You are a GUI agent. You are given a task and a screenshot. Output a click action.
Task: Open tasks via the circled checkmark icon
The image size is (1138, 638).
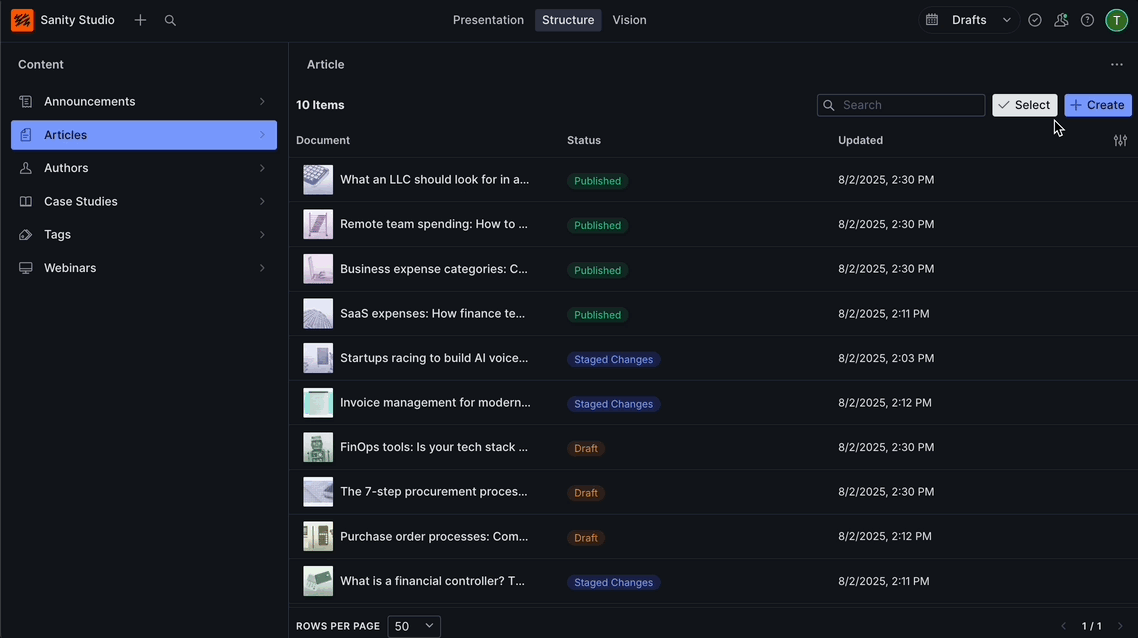[x=1035, y=19]
